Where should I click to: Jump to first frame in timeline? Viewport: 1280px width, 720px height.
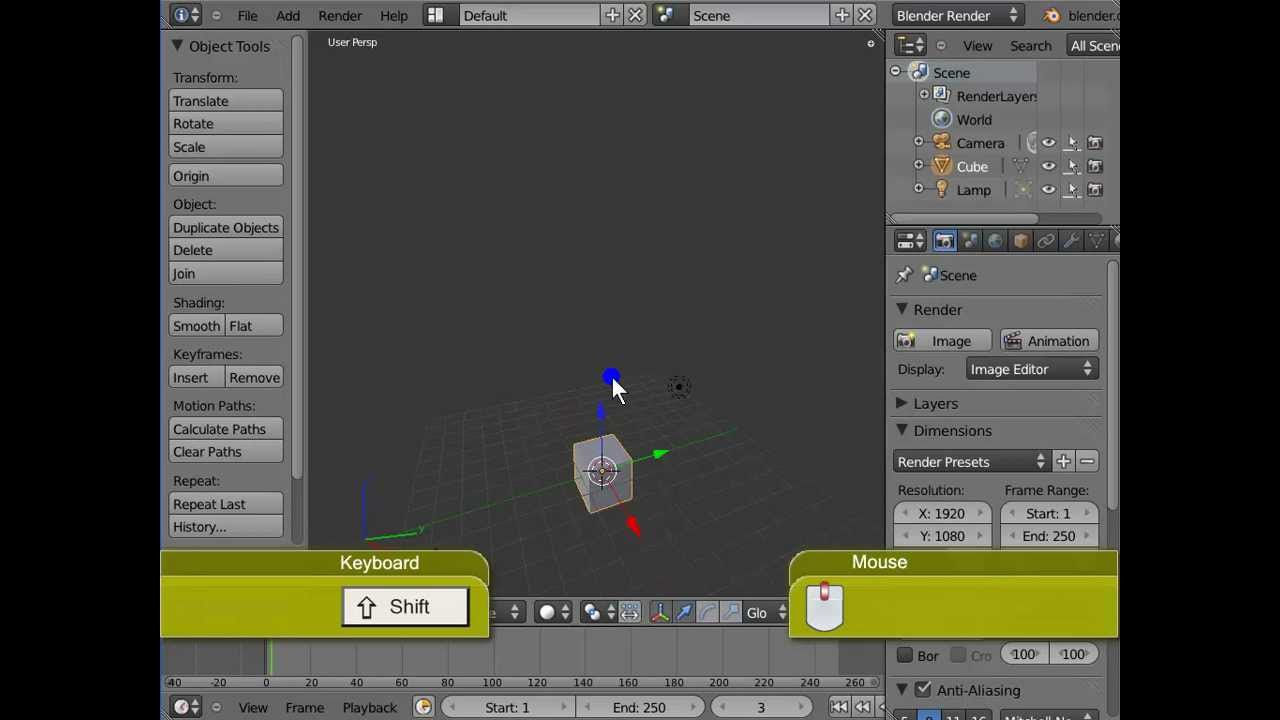click(839, 707)
